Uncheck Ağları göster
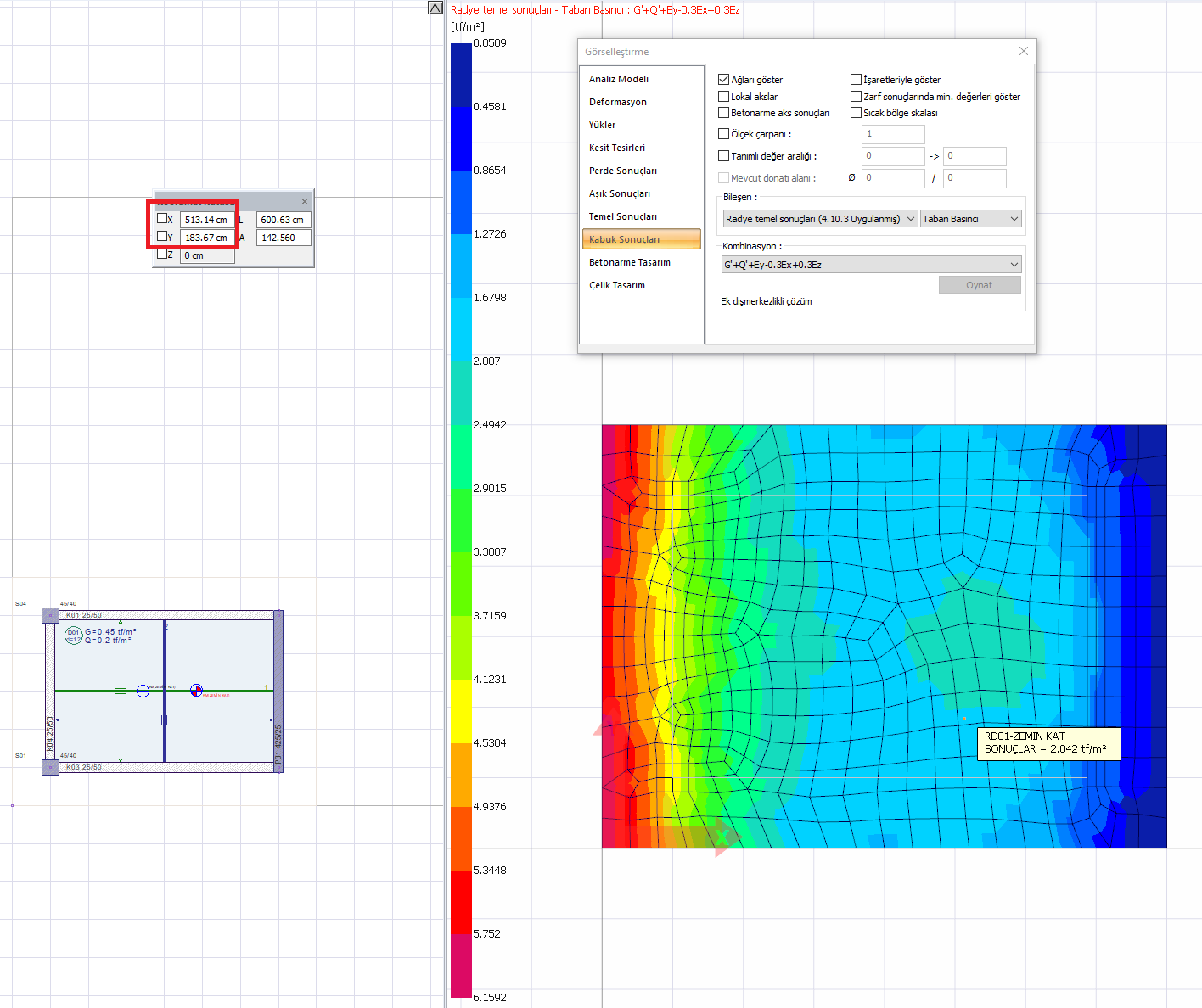1202x1008 pixels. 723,79
